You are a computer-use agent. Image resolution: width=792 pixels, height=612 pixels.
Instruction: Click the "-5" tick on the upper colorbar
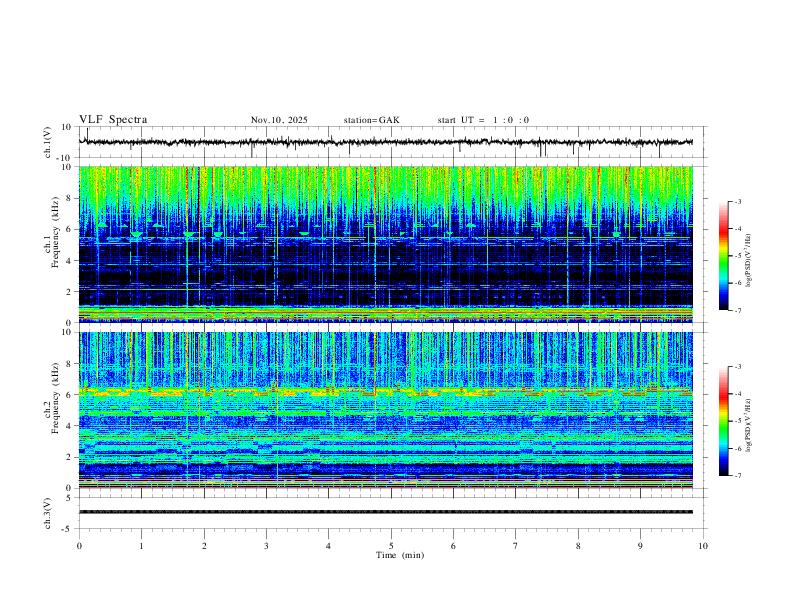[x=738, y=256]
